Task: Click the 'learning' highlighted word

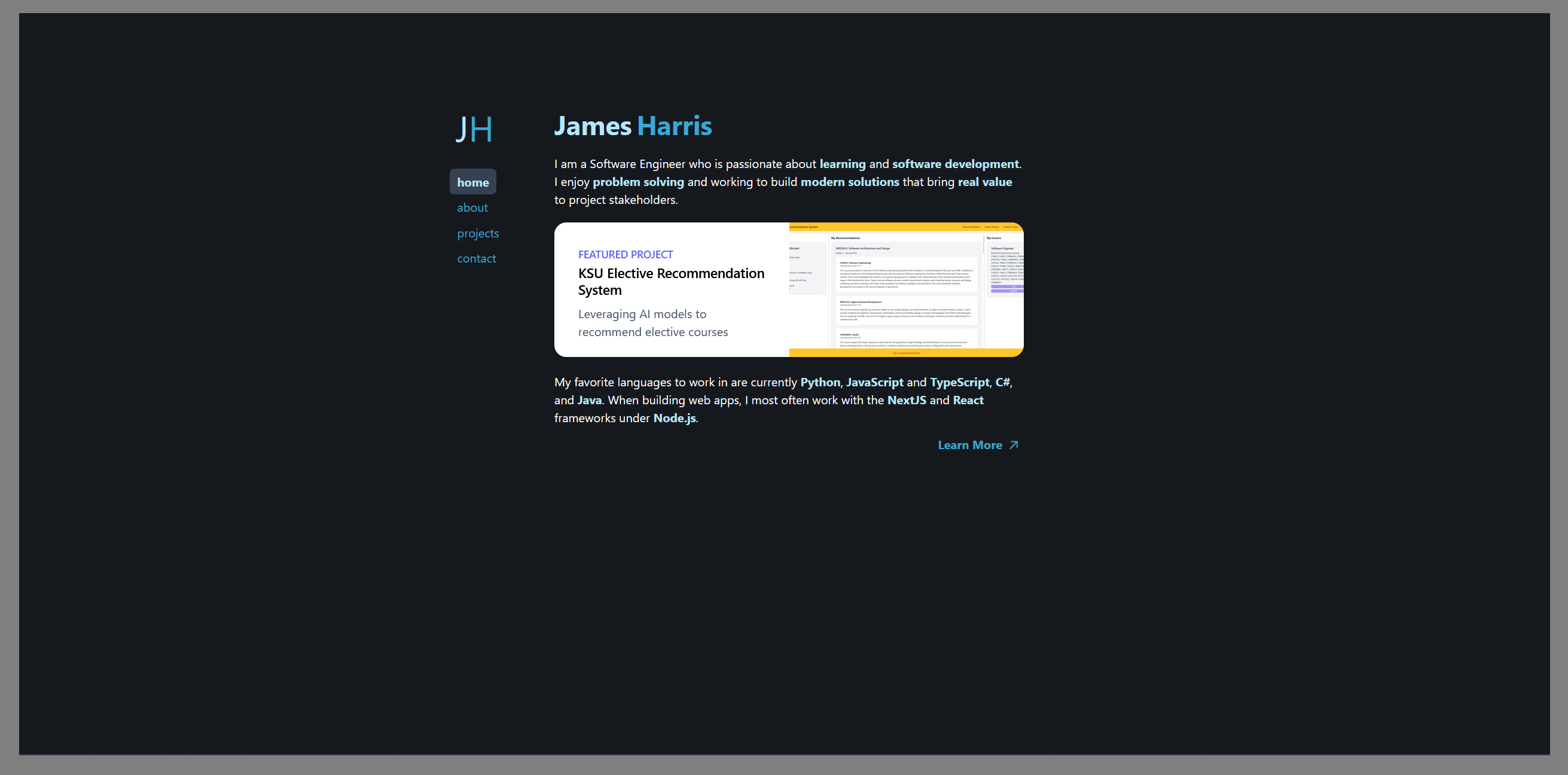Action: click(843, 164)
